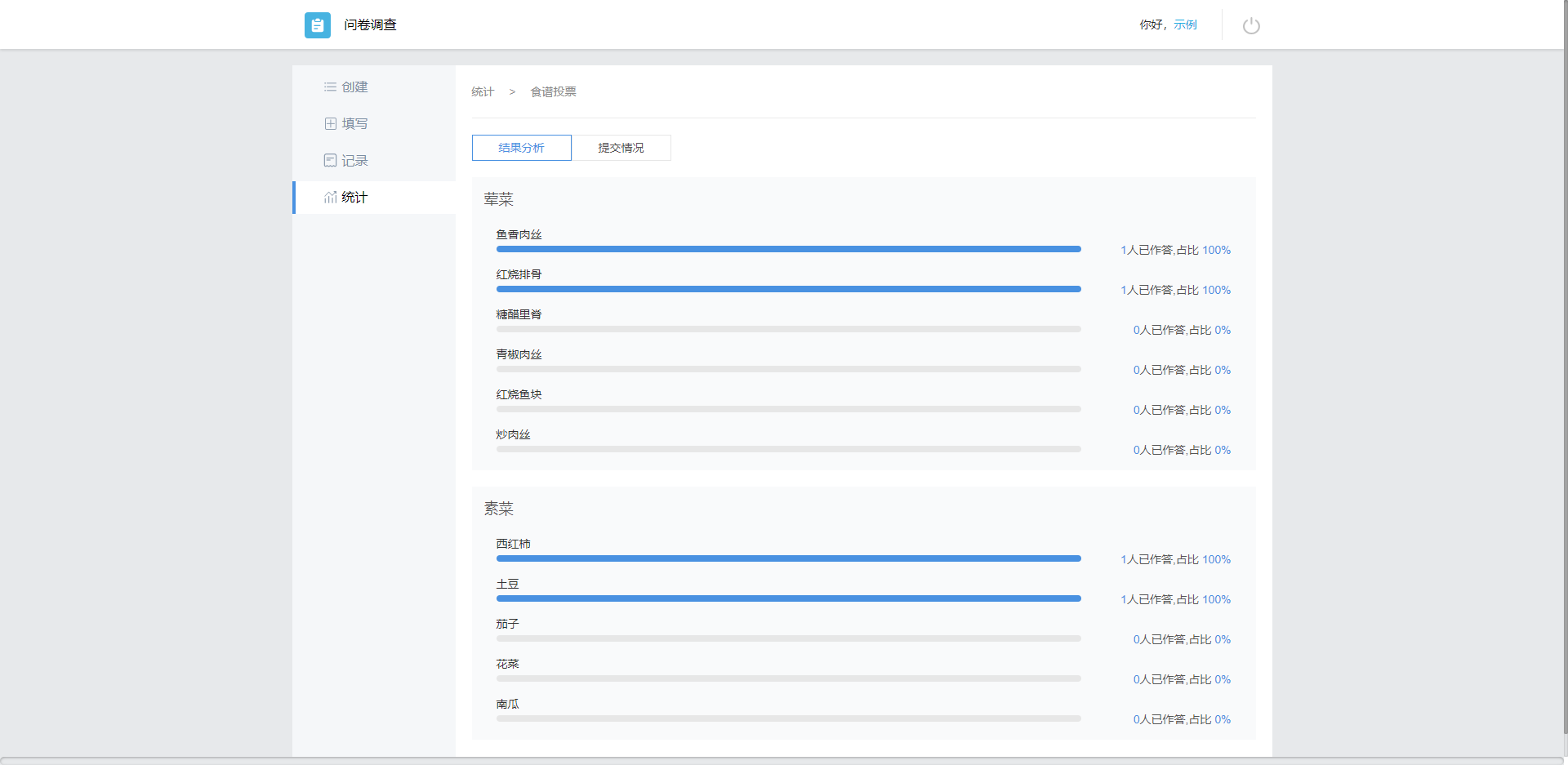Click the 统计 chart icon in sidebar
Viewport: 1568px width, 765px height.
[330, 197]
